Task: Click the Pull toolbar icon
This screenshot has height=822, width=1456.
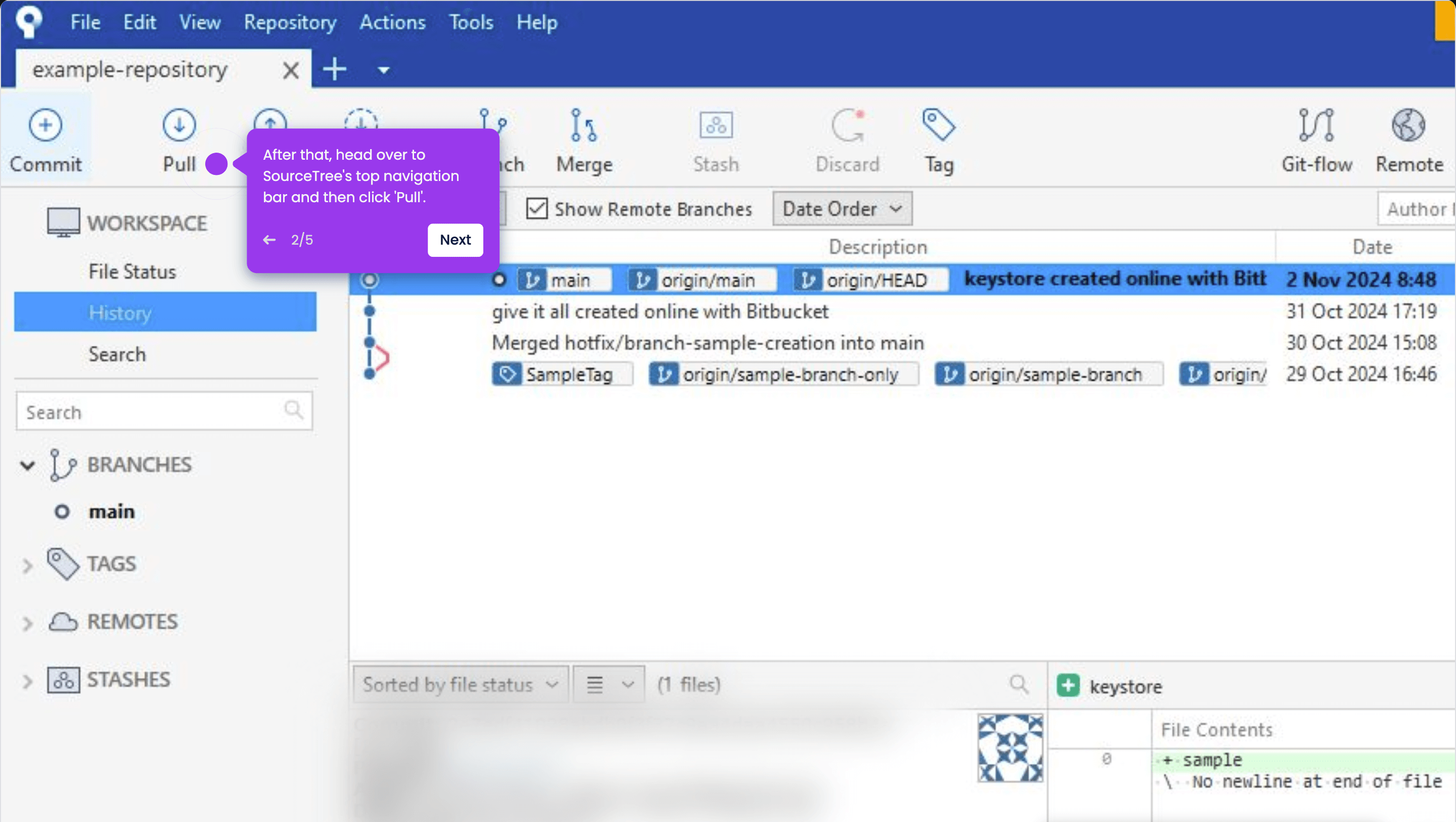Action: pos(179,125)
